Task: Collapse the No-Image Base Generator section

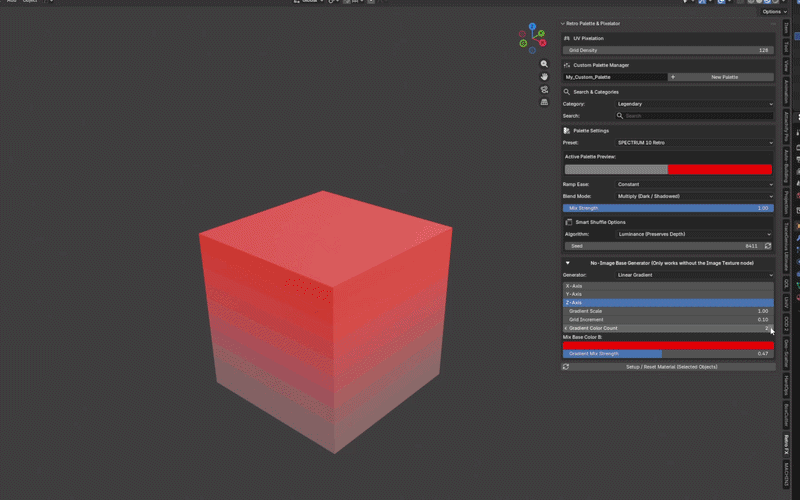Action: click(x=567, y=263)
